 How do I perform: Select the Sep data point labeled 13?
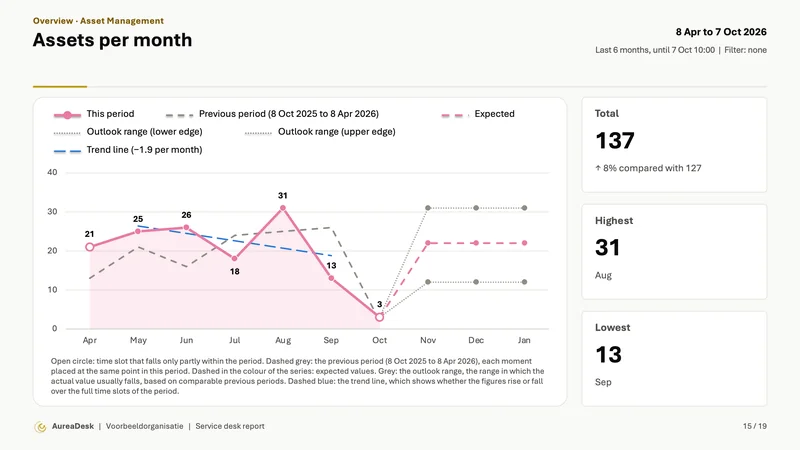[331, 278]
